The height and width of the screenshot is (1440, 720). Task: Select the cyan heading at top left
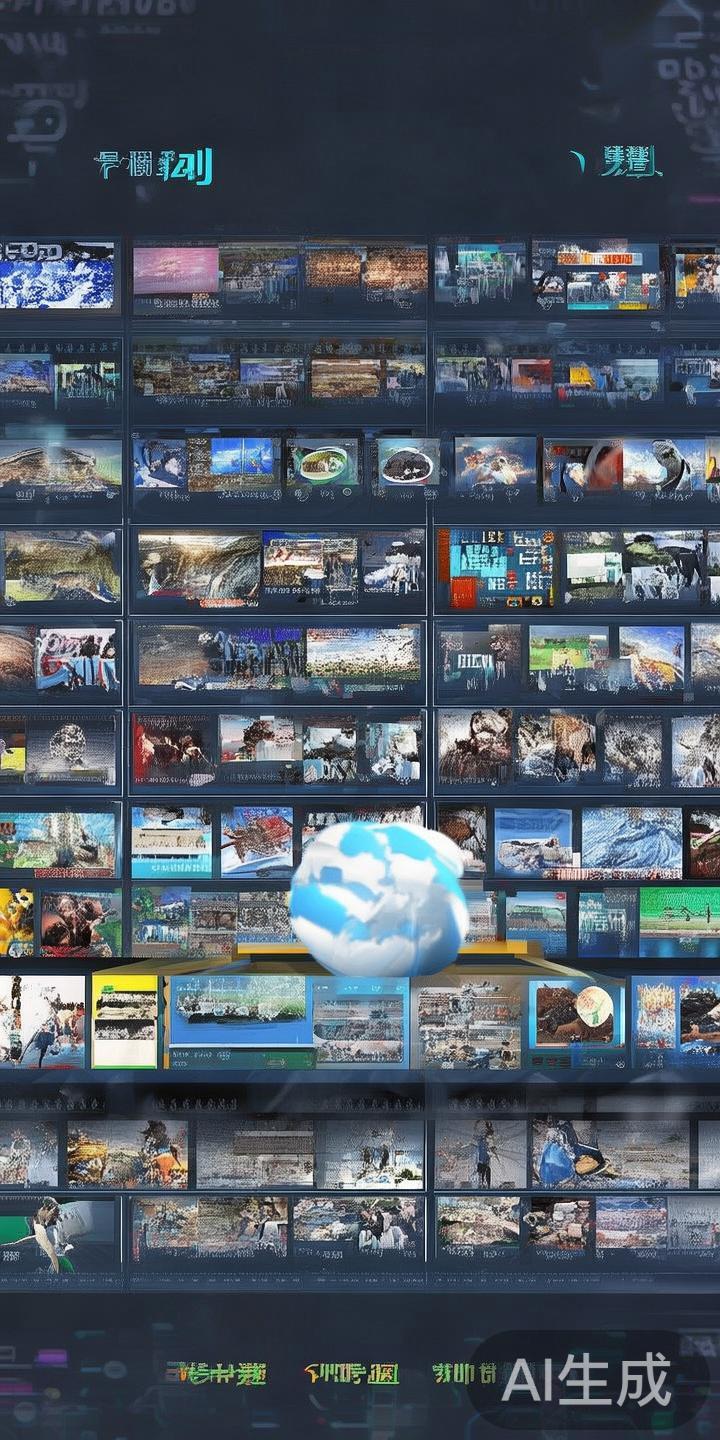[x=154, y=166]
